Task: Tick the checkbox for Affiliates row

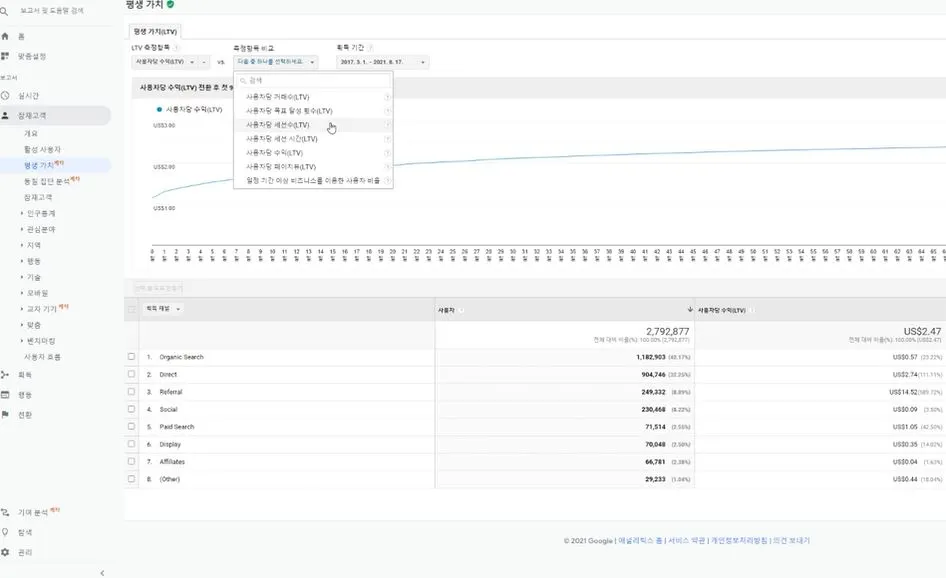Action: tap(131, 461)
